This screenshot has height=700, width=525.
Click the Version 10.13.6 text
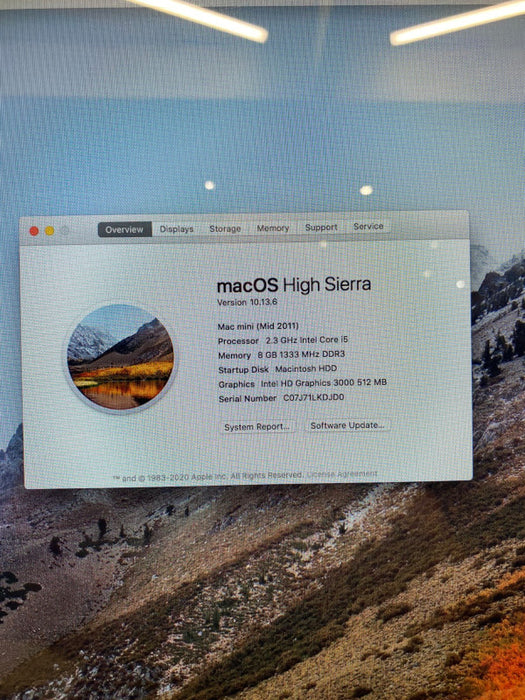point(247,302)
